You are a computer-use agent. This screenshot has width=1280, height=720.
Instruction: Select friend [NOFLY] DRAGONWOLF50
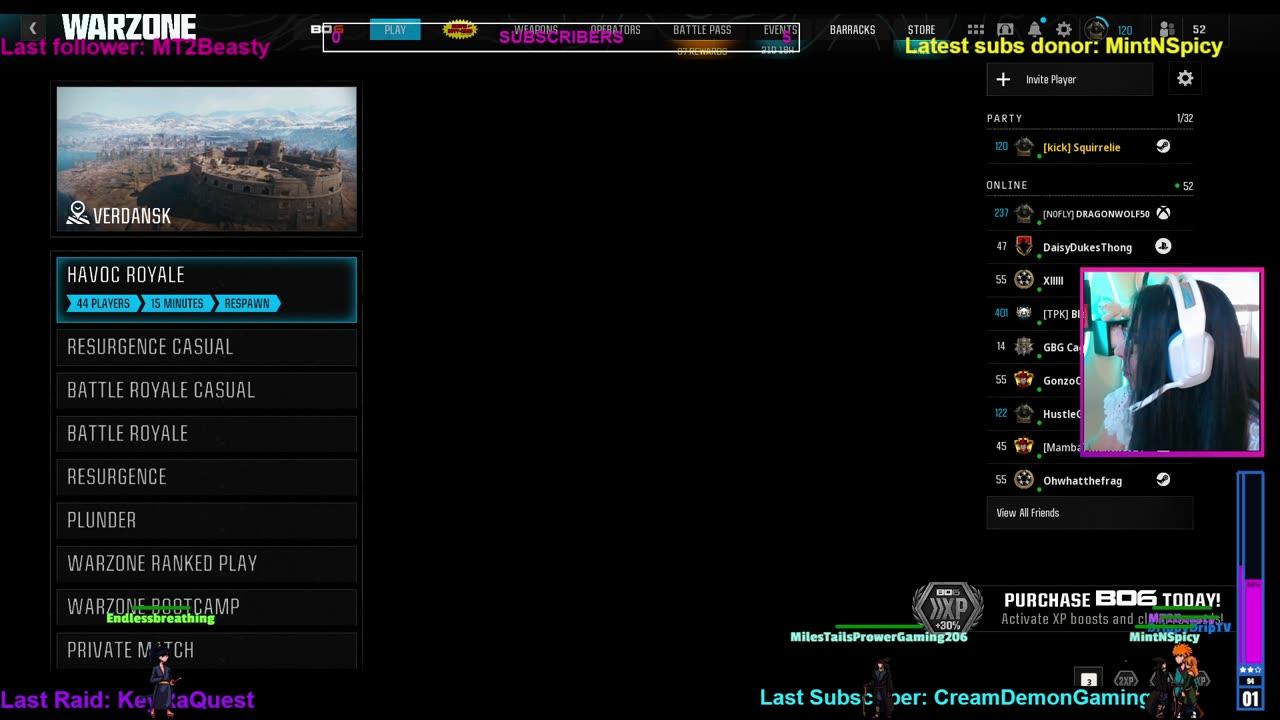(x=1089, y=214)
